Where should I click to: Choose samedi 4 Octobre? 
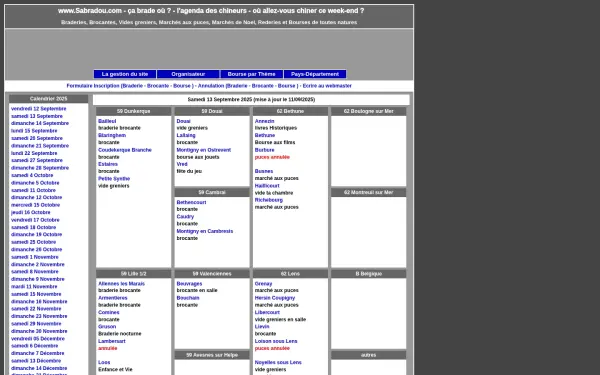(x=32, y=176)
